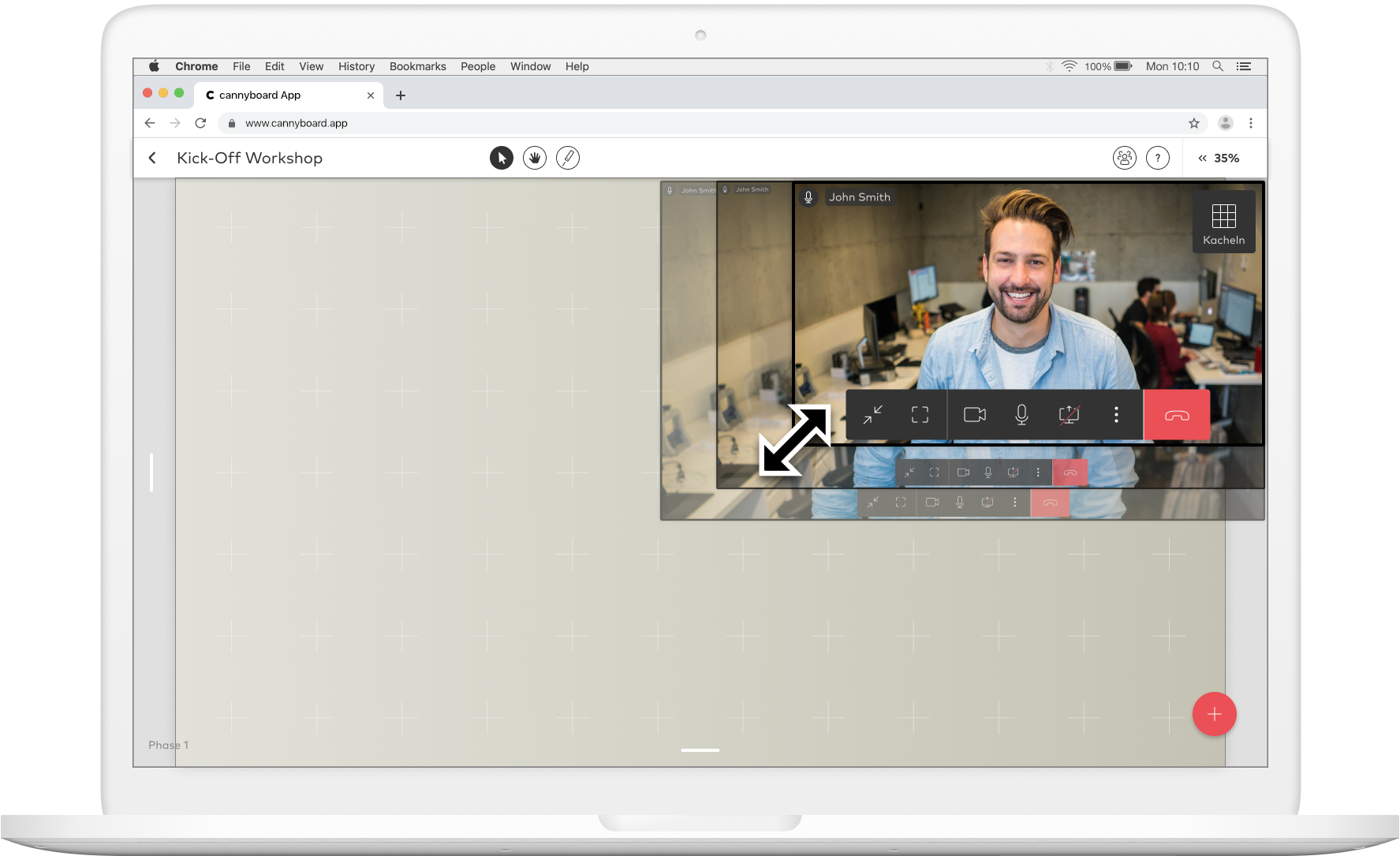The width and height of the screenshot is (1400, 856).
Task: Open the help question mark button
Action: [1158, 158]
